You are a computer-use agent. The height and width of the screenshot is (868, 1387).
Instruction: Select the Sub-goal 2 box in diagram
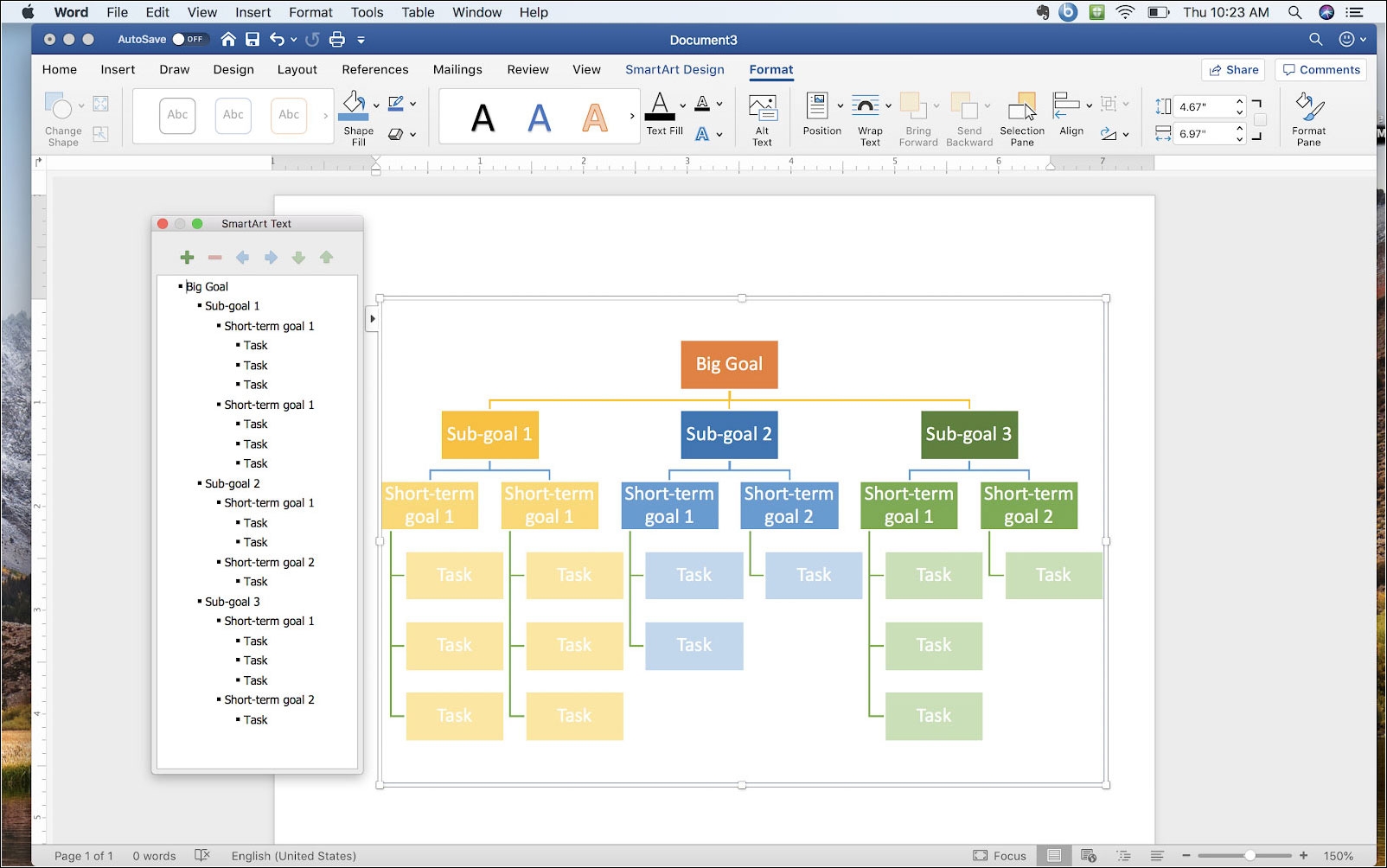coord(729,435)
